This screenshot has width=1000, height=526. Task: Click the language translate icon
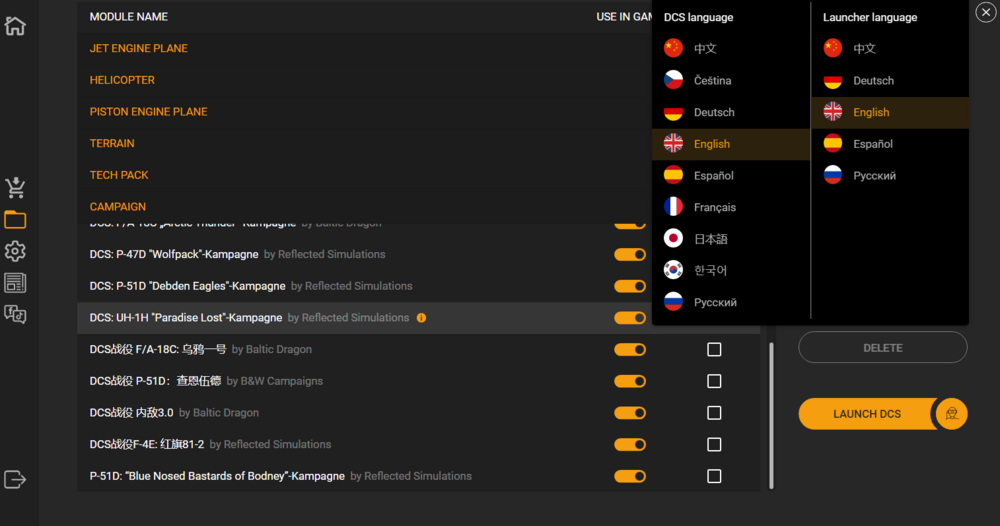tap(15, 315)
